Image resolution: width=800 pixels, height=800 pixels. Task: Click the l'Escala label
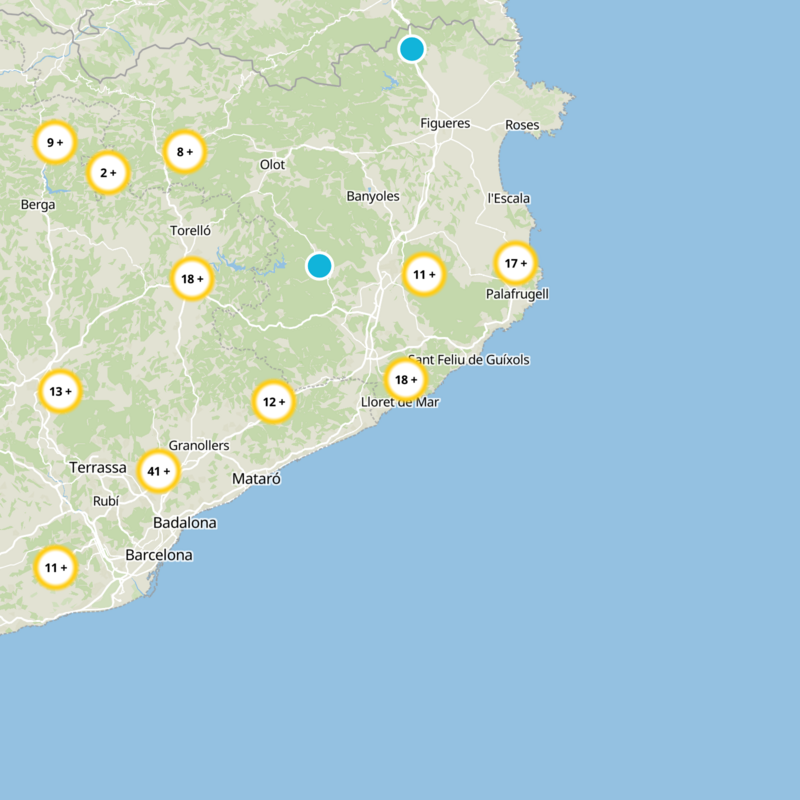pos(509,198)
